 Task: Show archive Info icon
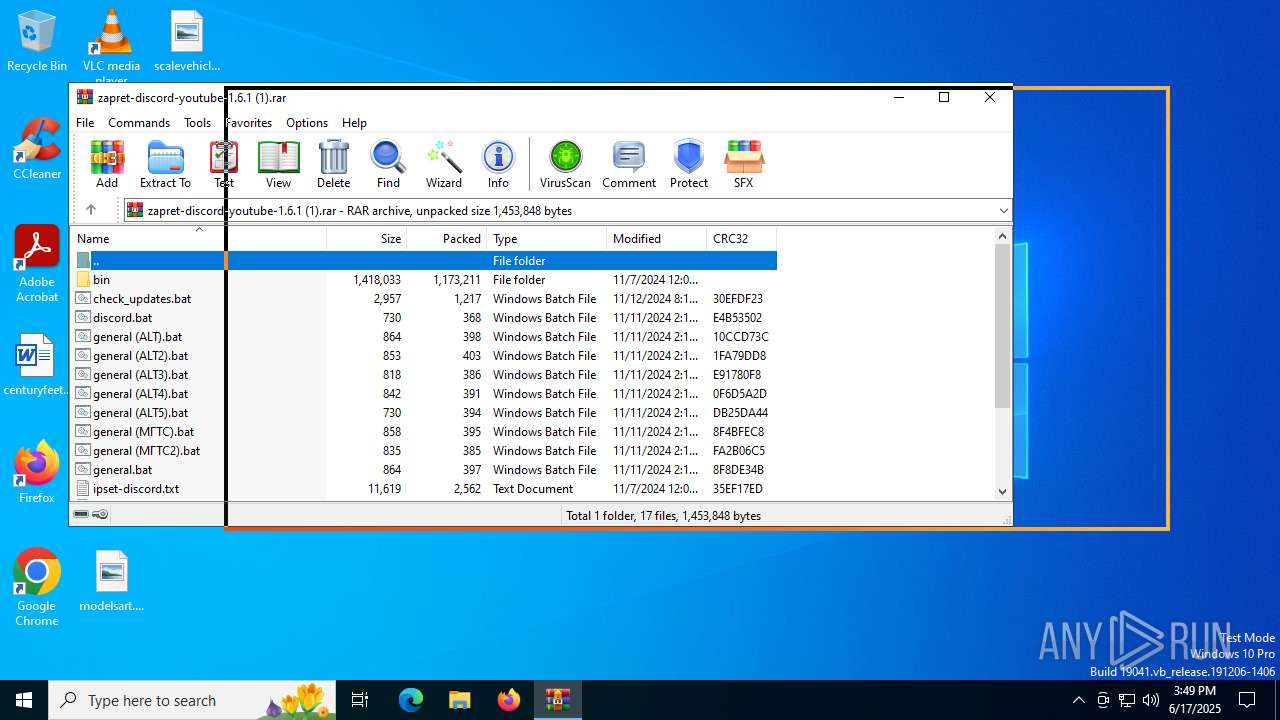(498, 163)
